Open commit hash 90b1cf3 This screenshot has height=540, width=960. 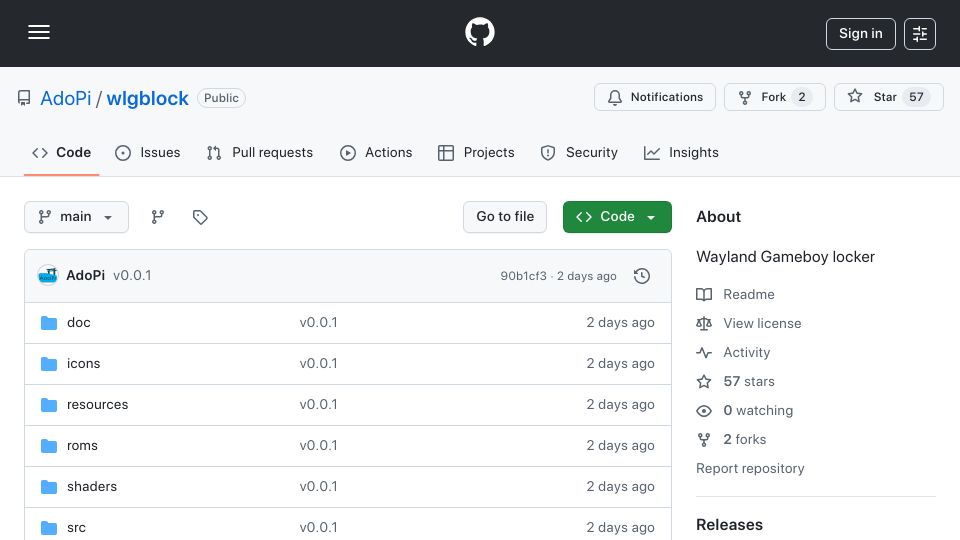point(523,276)
